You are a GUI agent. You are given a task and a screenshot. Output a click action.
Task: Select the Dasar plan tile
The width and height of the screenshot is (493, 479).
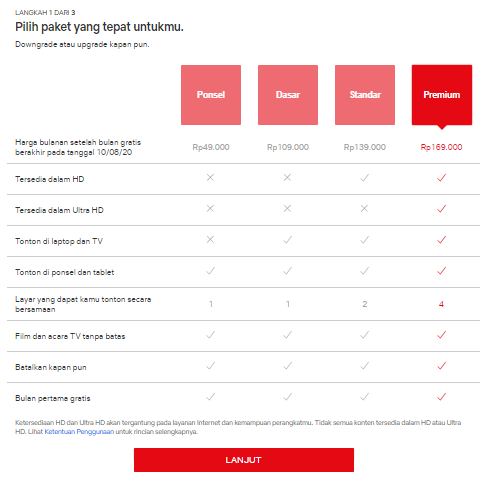click(288, 95)
